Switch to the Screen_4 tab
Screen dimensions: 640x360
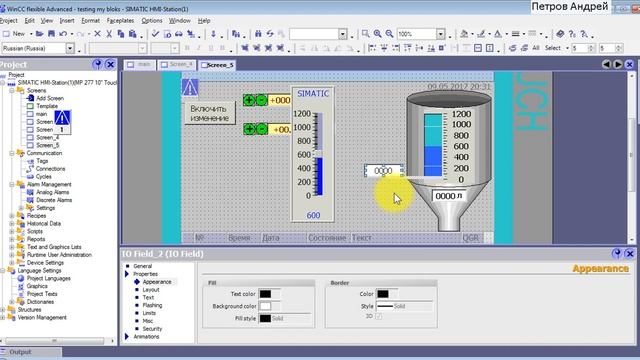pos(176,64)
